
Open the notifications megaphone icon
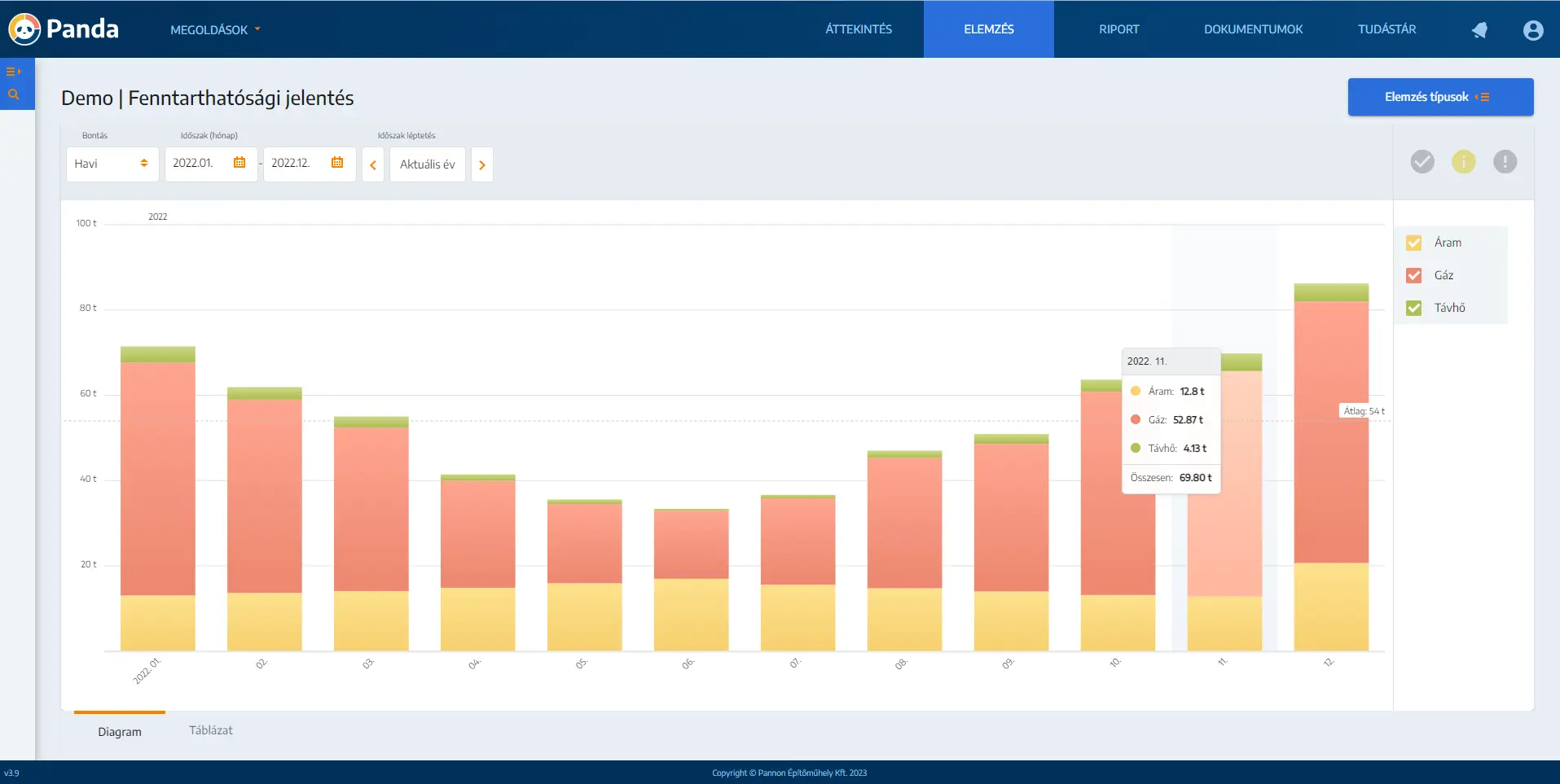click(1479, 30)
